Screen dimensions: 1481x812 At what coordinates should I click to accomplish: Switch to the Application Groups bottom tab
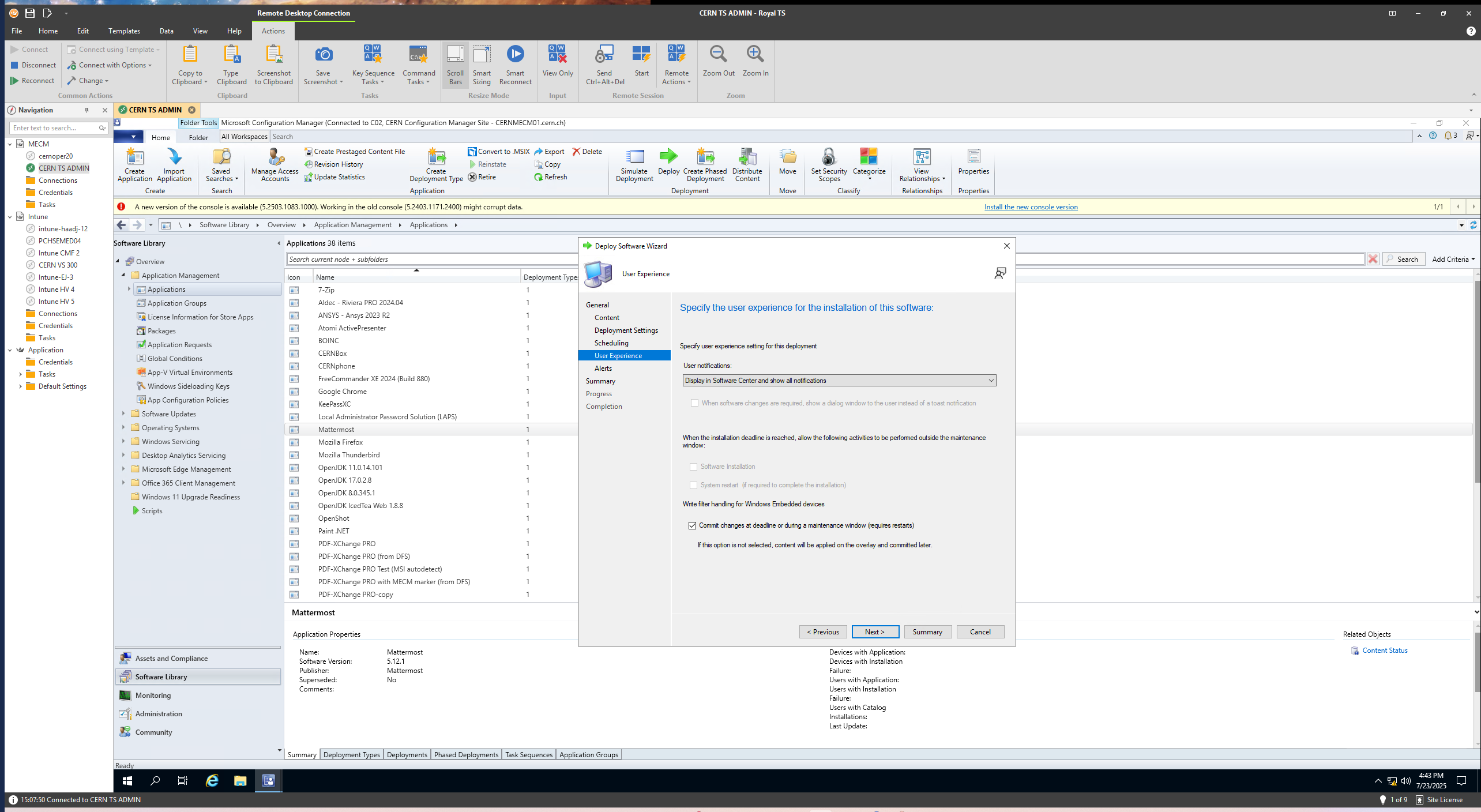[x=589, y=755]
